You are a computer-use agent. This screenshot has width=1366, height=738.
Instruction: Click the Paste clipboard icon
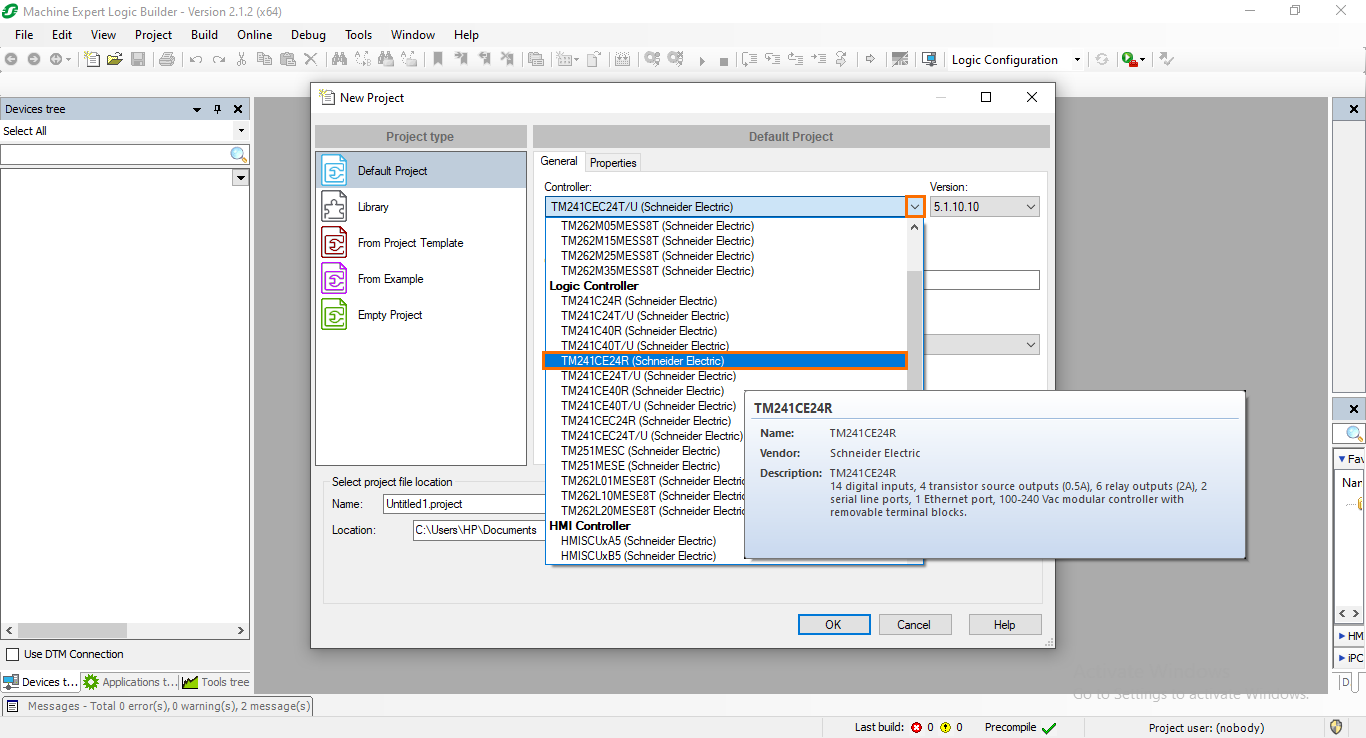coord(287,60)
